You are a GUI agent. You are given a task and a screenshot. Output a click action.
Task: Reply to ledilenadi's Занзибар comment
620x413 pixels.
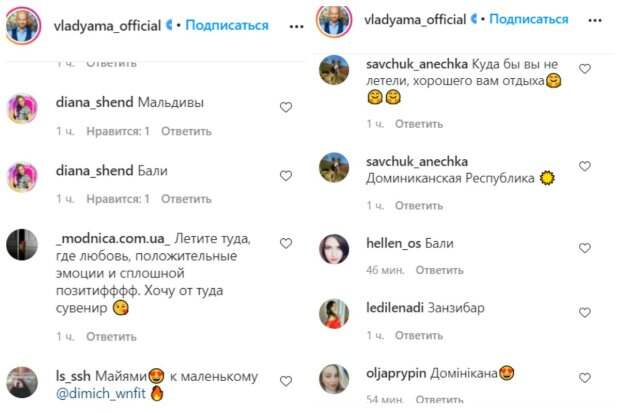coord(419,335)
